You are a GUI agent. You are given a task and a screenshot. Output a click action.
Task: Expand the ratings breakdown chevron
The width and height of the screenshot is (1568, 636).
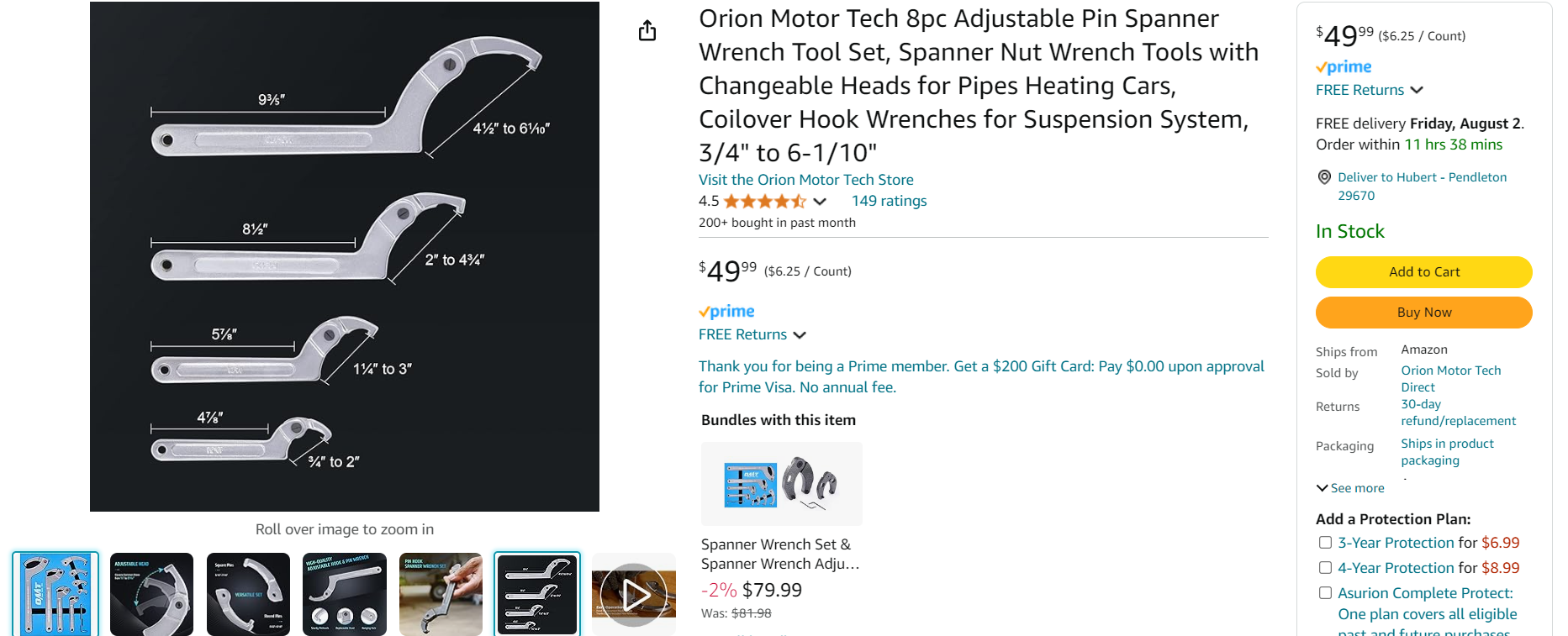[x=820, y=202]
